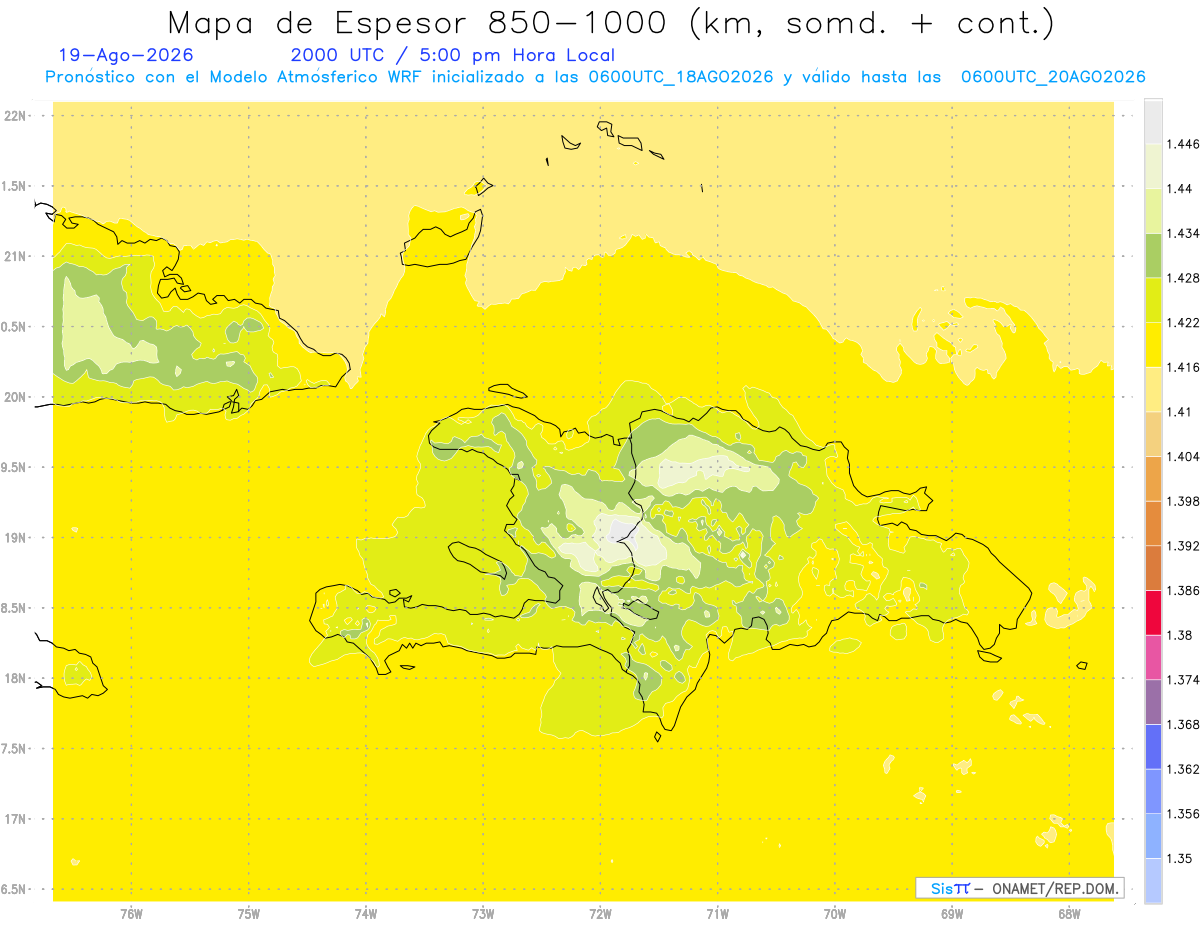This screenshot has width=1200, height=927.
Task: Click the legend value 1.434
Action: click(1183, 233)
